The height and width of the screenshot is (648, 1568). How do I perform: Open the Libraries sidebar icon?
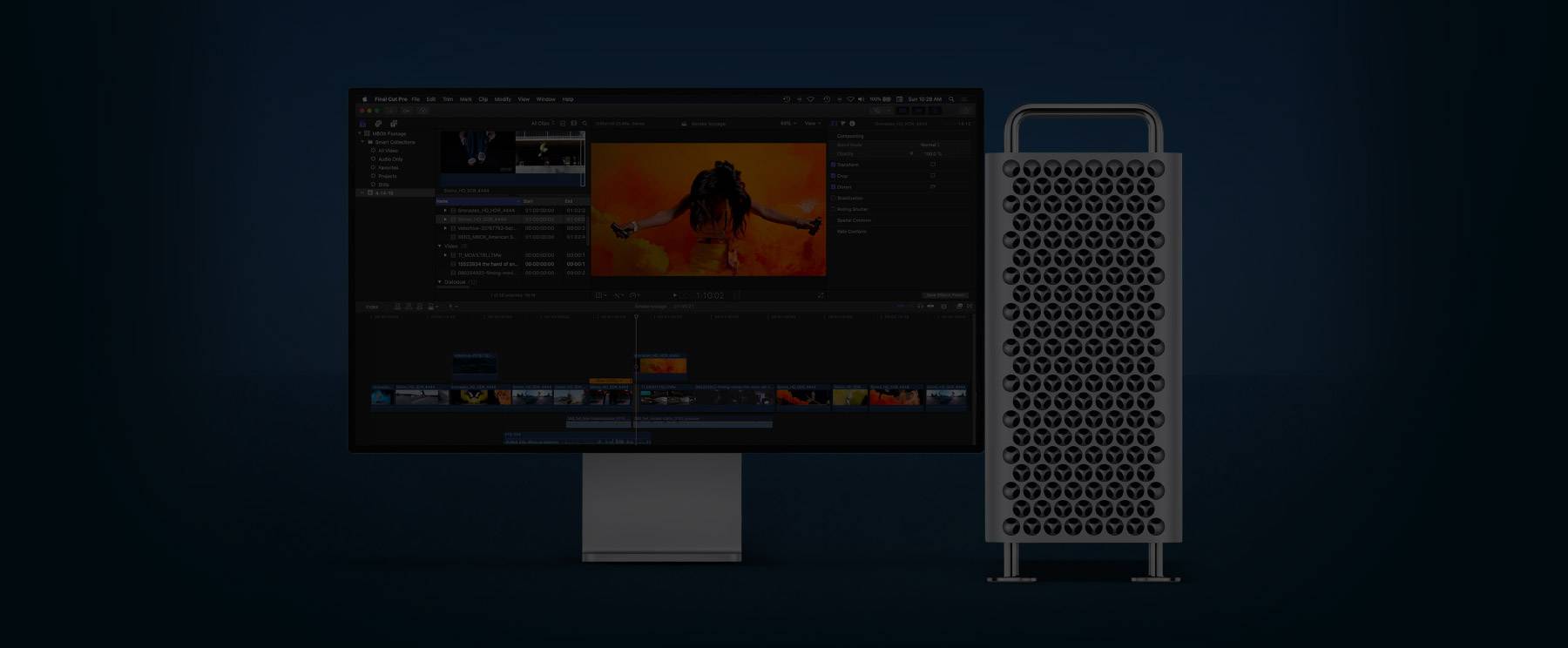(363, 124)
